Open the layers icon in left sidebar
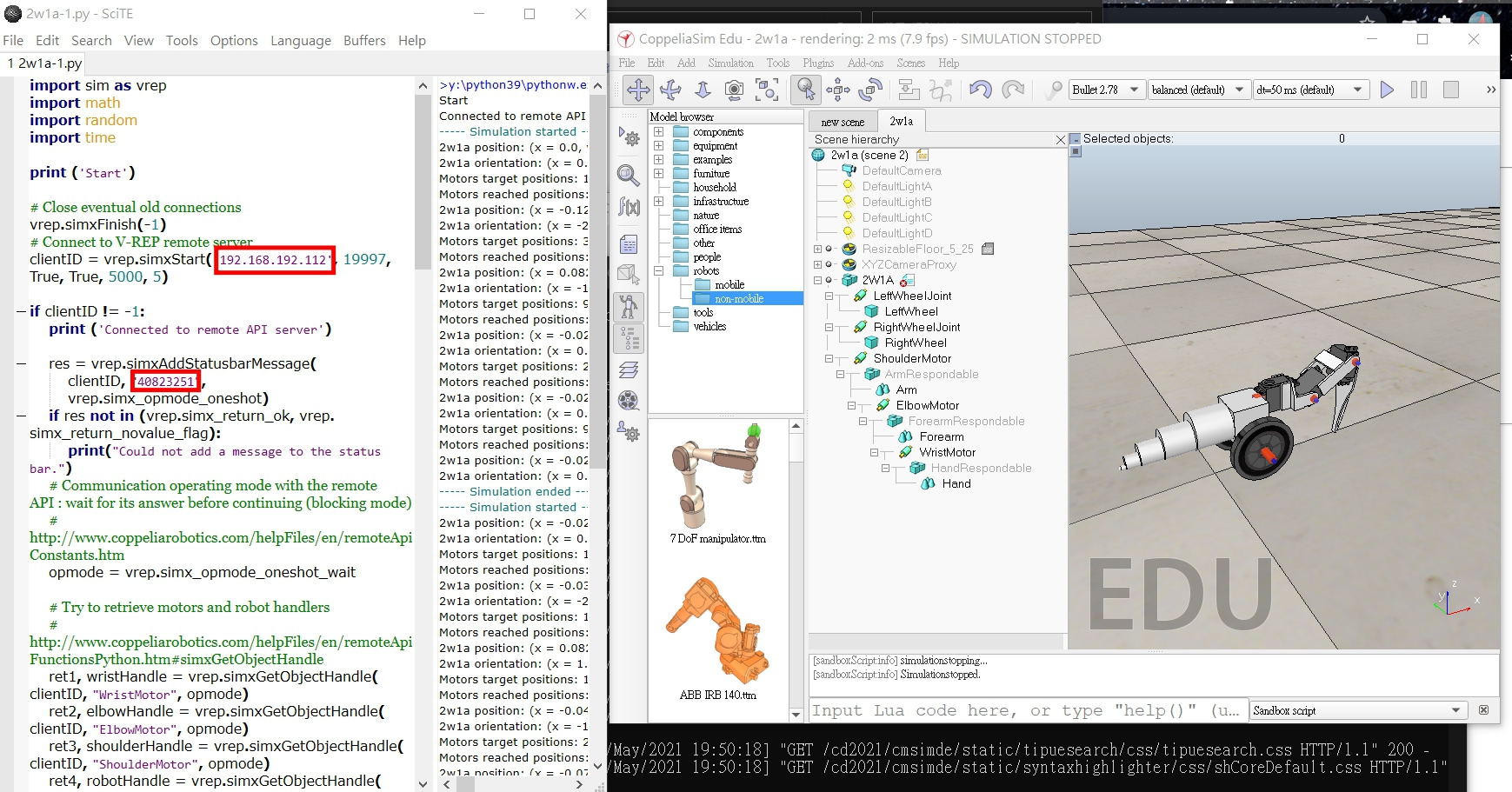The width and height of the screenshot is (1512, 792). click(629, 370)
